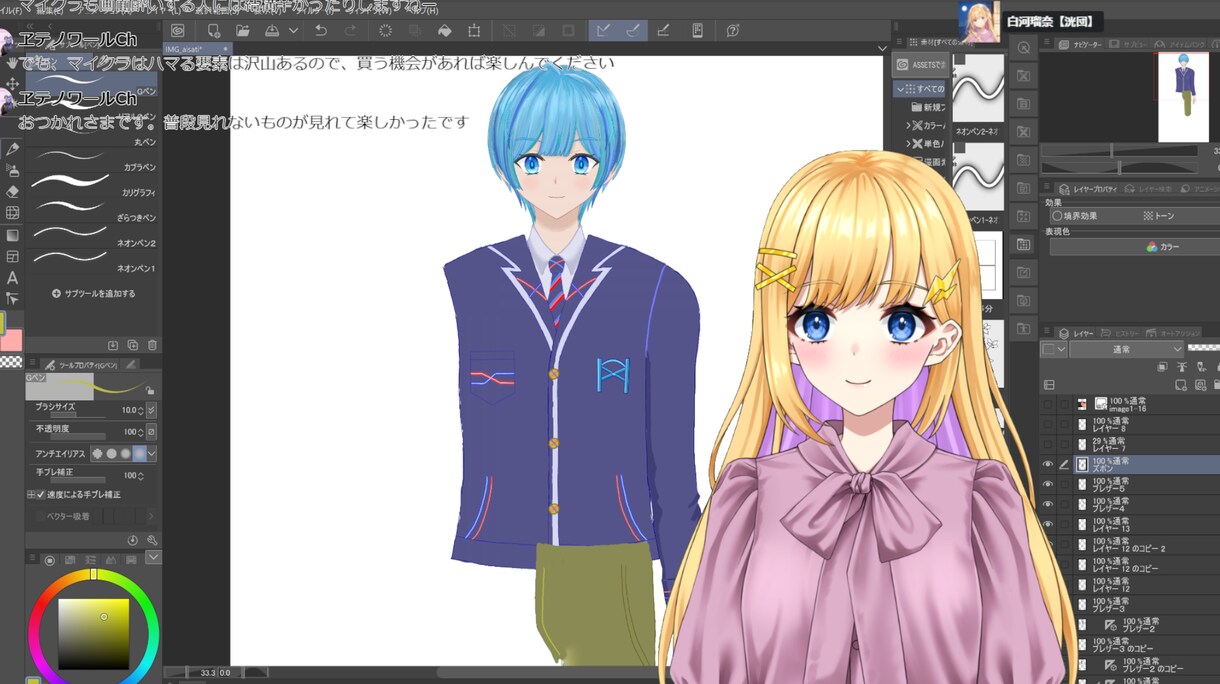
Task: Open sub tool detail wrench icon
Action: pyautogui.click(x=152, y=540)
